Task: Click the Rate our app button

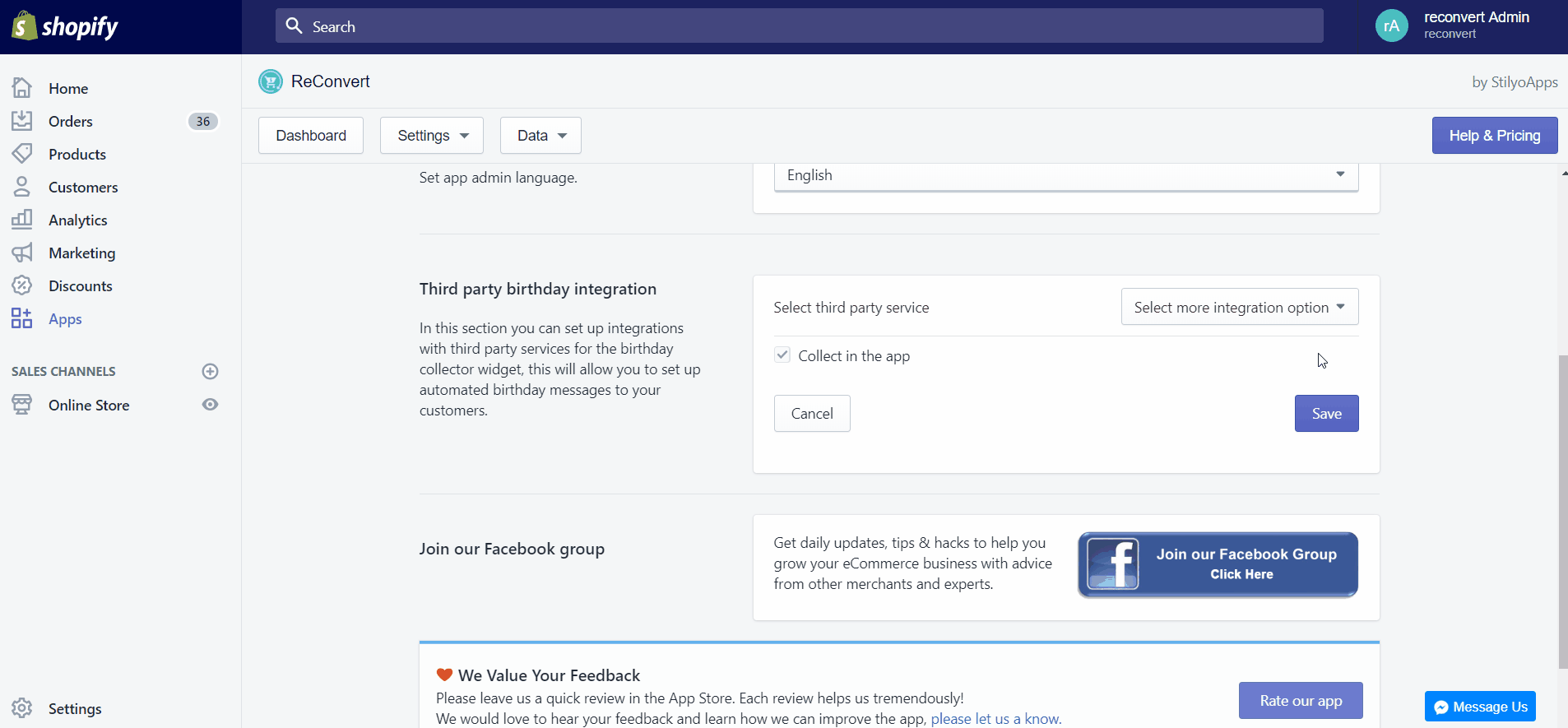Action: point(1301,701)
